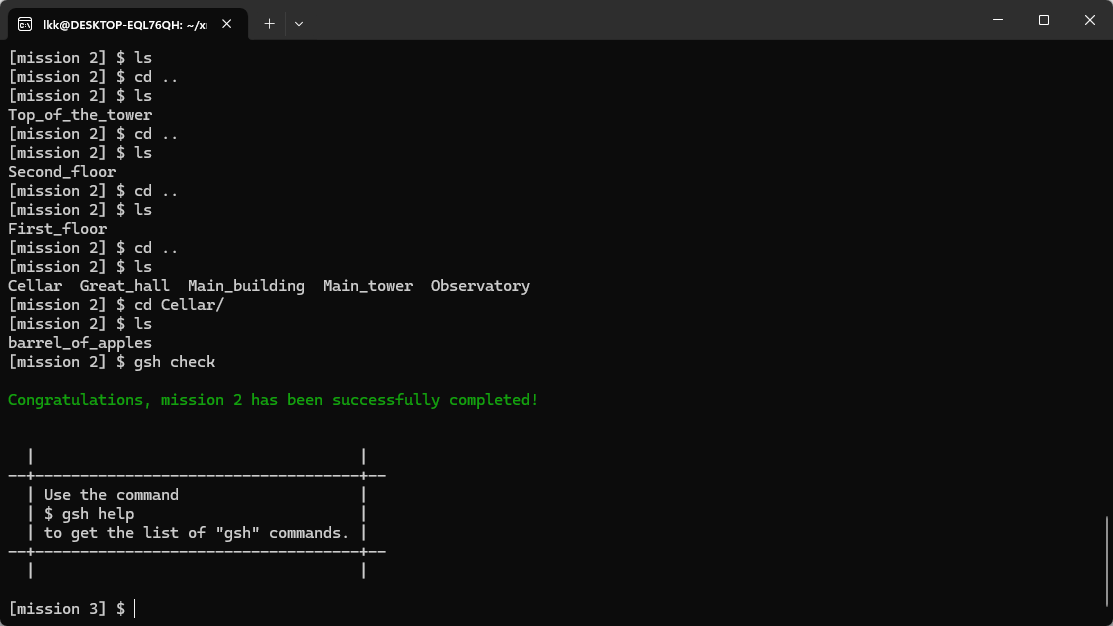The height and width of the screenshot is (626, 1113).
Task: Click Main_building in the directory listing
Action: point(246,286)
